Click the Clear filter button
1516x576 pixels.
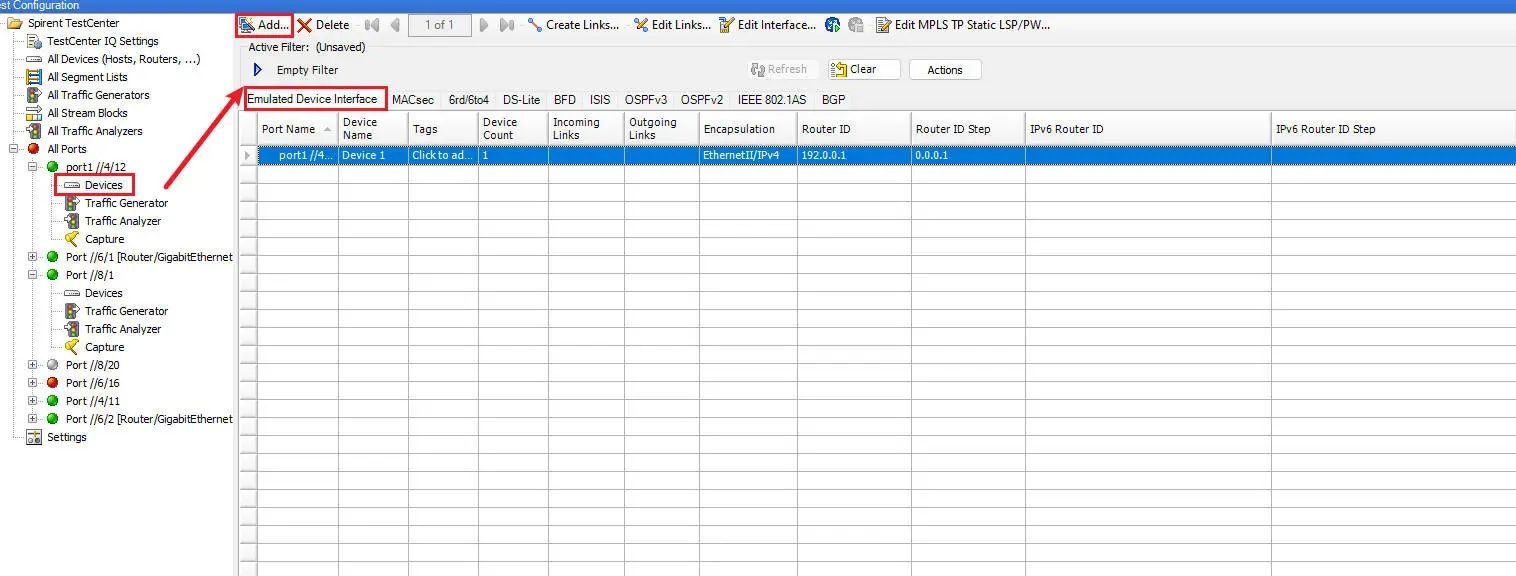tap(863, 69)
